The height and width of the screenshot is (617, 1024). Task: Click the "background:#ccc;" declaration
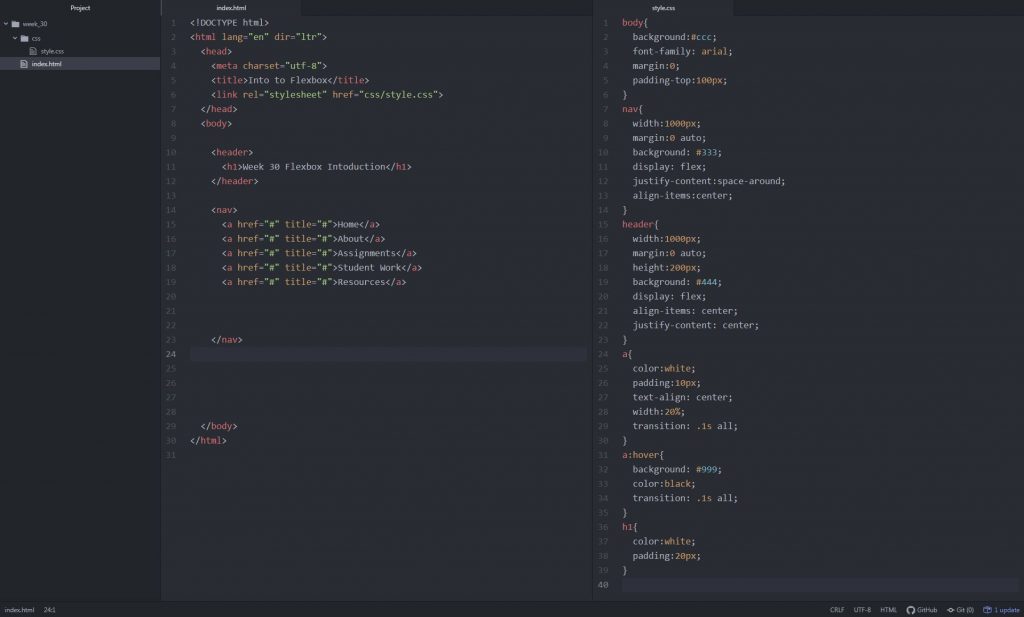674,37
